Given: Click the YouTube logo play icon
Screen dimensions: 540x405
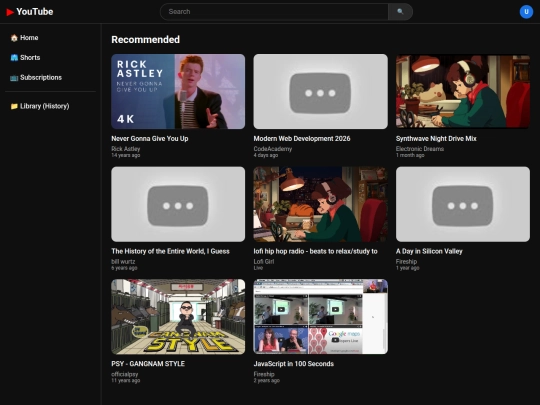Looking at the screenshot, I should pyautogui.click(x=10, y=12).
